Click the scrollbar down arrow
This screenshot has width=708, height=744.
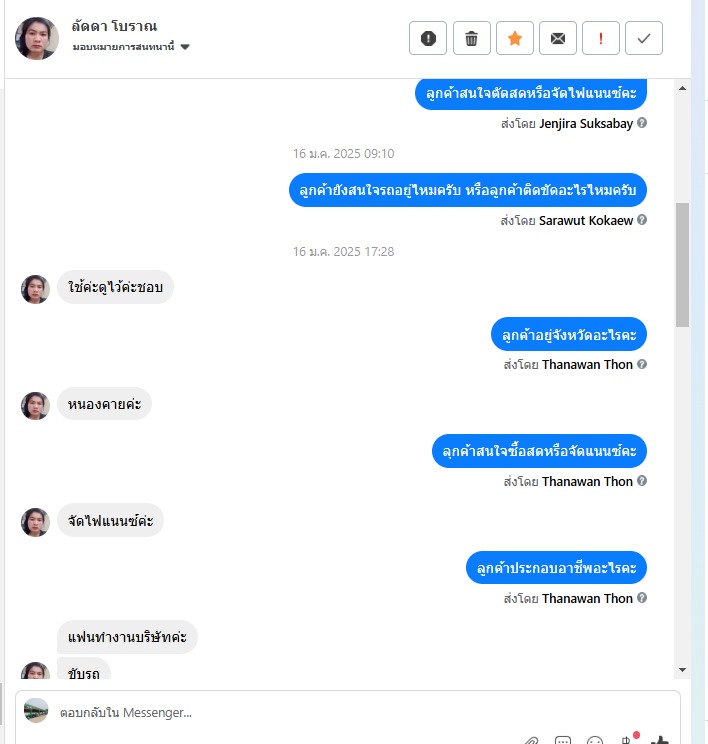[682, 670]
